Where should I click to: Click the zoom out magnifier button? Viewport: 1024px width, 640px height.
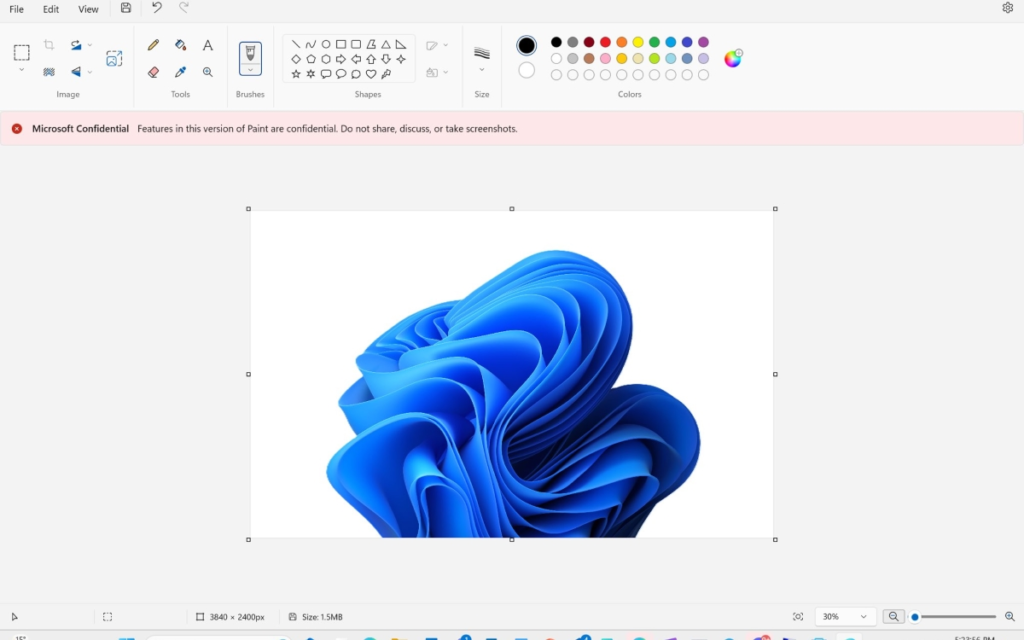pos(893,616)
